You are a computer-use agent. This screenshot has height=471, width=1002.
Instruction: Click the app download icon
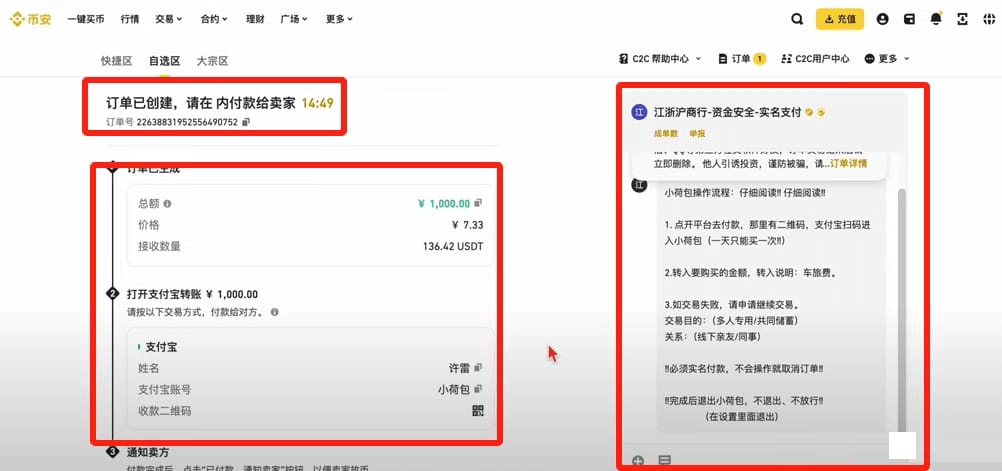click(x=963, y=19)
